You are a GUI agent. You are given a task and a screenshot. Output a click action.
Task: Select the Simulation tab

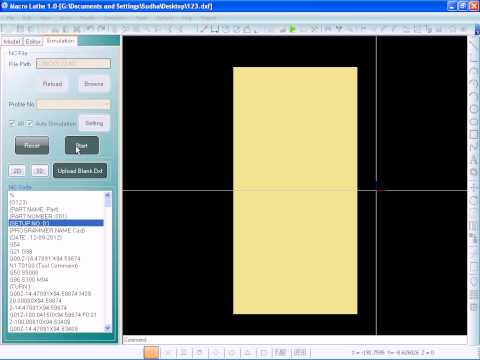point(60,41)
